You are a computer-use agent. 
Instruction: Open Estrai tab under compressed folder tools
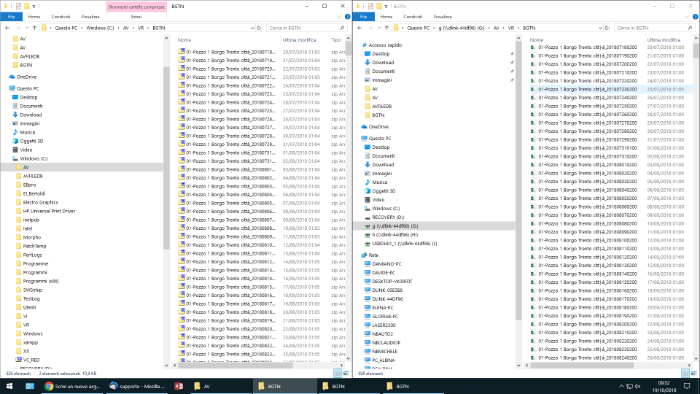click(136, 17)
